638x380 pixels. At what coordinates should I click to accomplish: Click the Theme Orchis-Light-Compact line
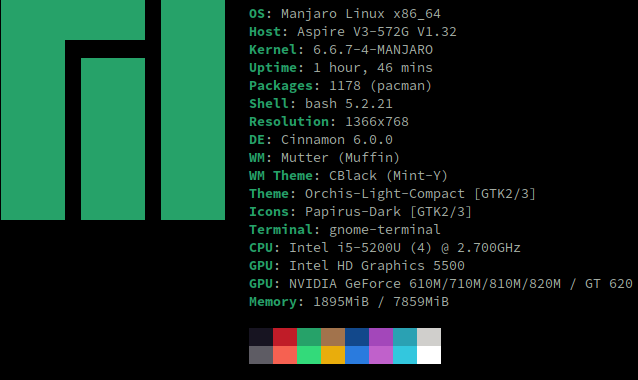click(x=393, y=194)
